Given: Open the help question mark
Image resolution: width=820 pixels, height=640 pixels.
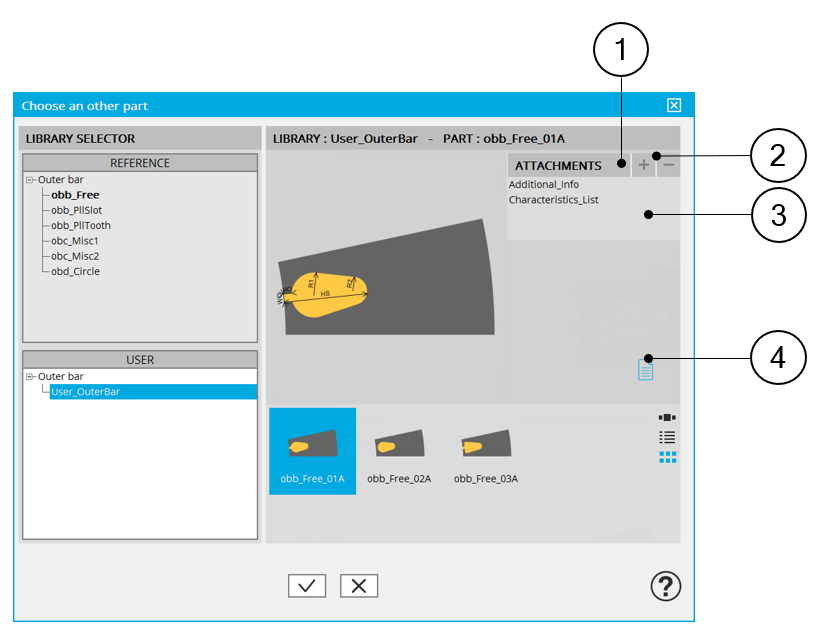Looking at the screenshot, I should coord(663,586).
